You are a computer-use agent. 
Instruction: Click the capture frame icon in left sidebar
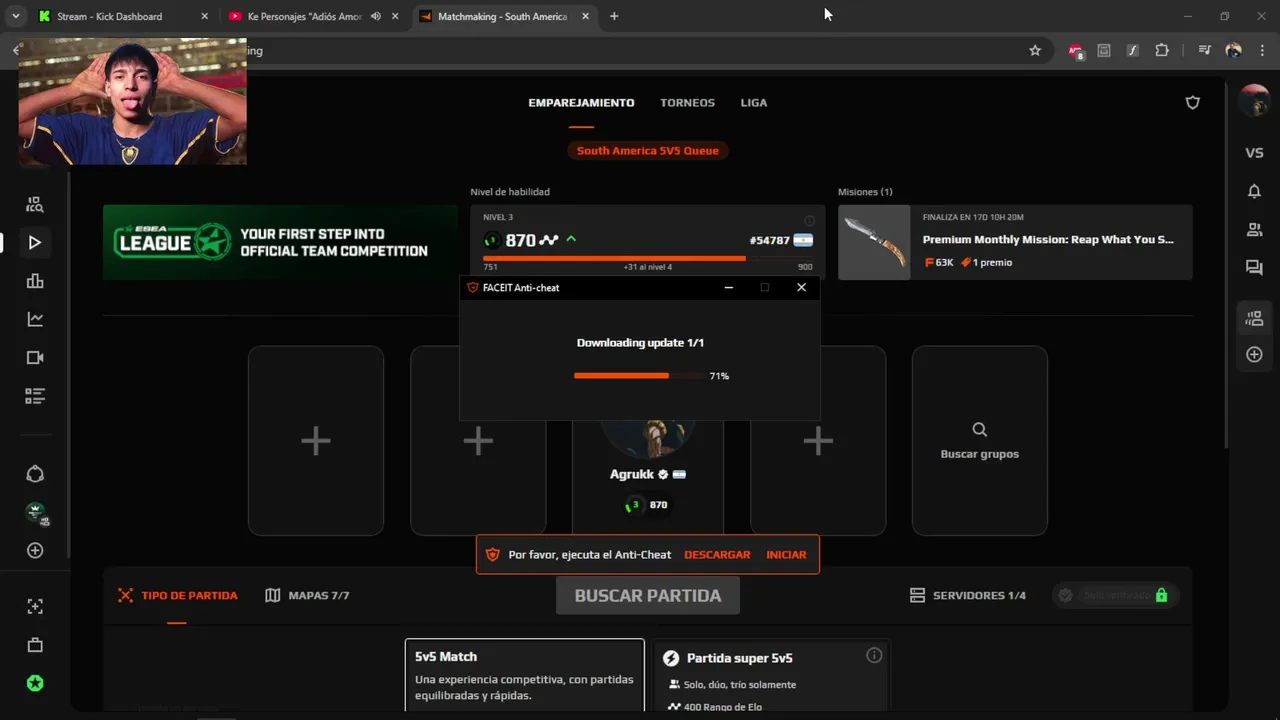[x=35, y=606]
